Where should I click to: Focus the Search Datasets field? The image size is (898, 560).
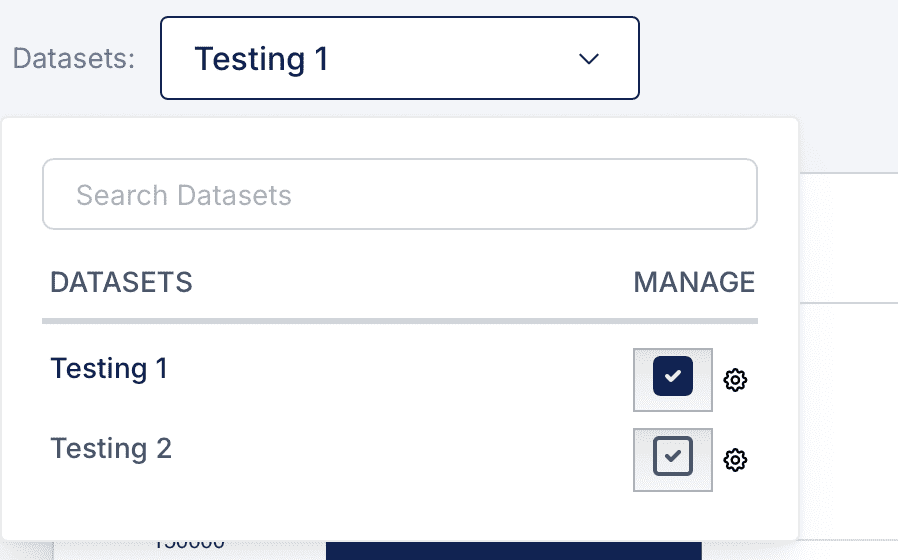pyautogui.click(x=400, y=194)
